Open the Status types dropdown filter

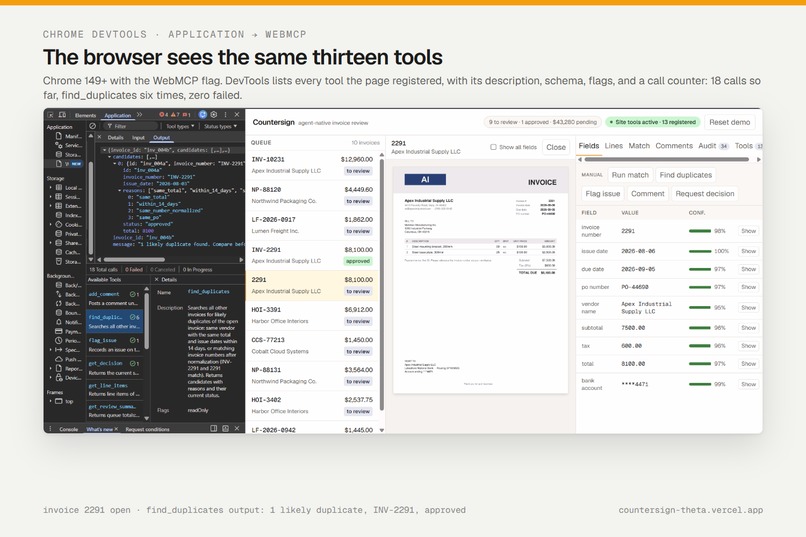click(x=221, y=126)
